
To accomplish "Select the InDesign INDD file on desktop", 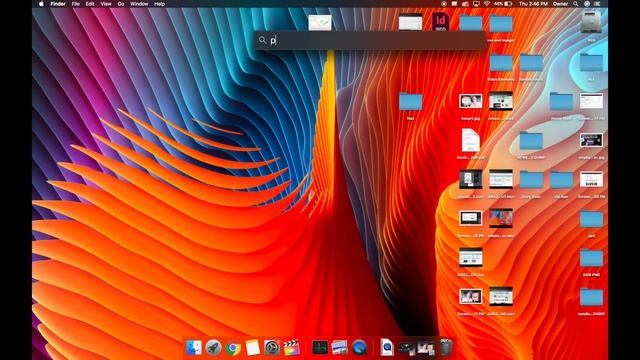I will (x=440, y=22).
